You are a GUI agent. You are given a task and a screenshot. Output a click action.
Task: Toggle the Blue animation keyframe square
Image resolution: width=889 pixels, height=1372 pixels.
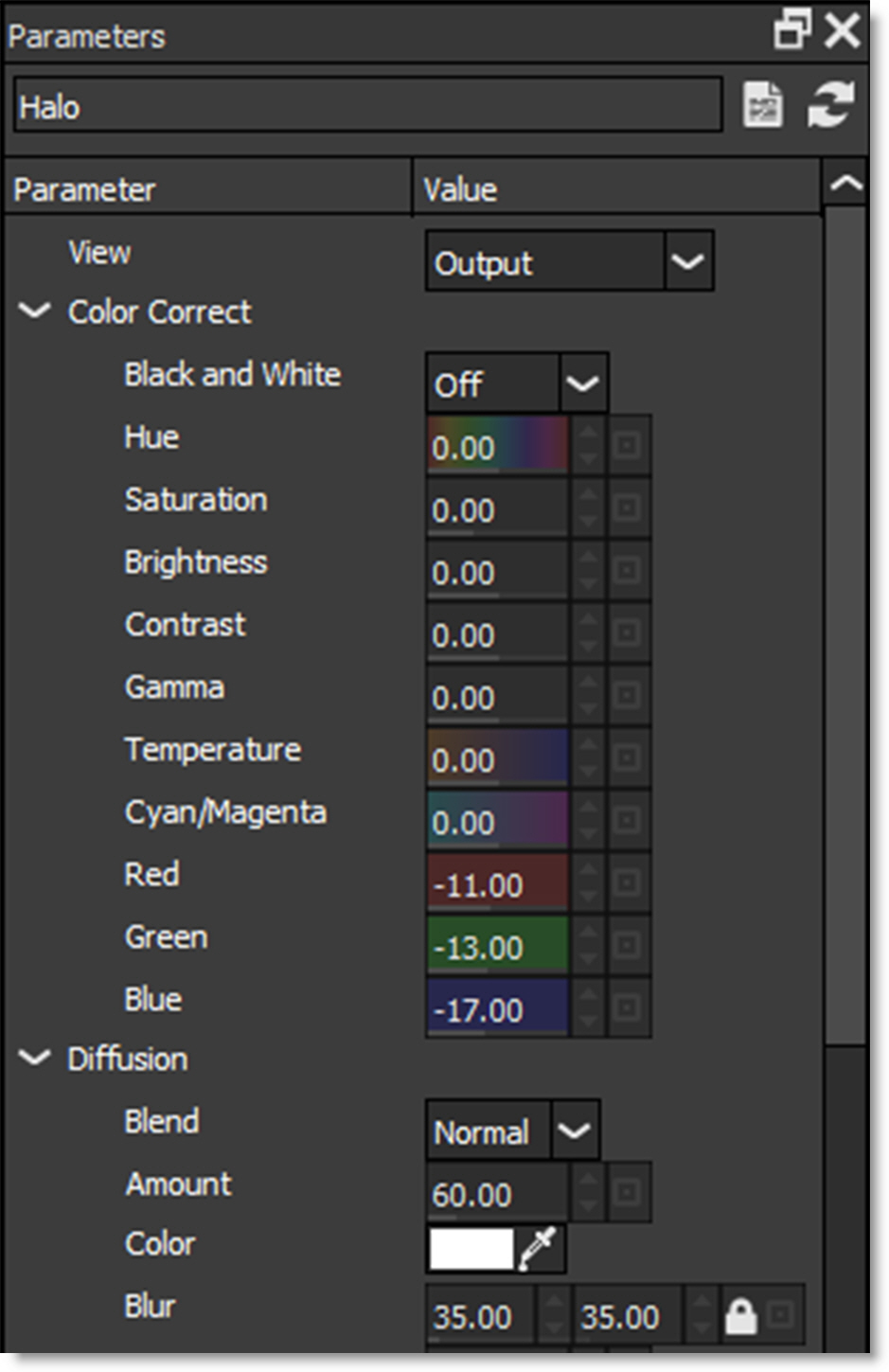pos(626,1007)
